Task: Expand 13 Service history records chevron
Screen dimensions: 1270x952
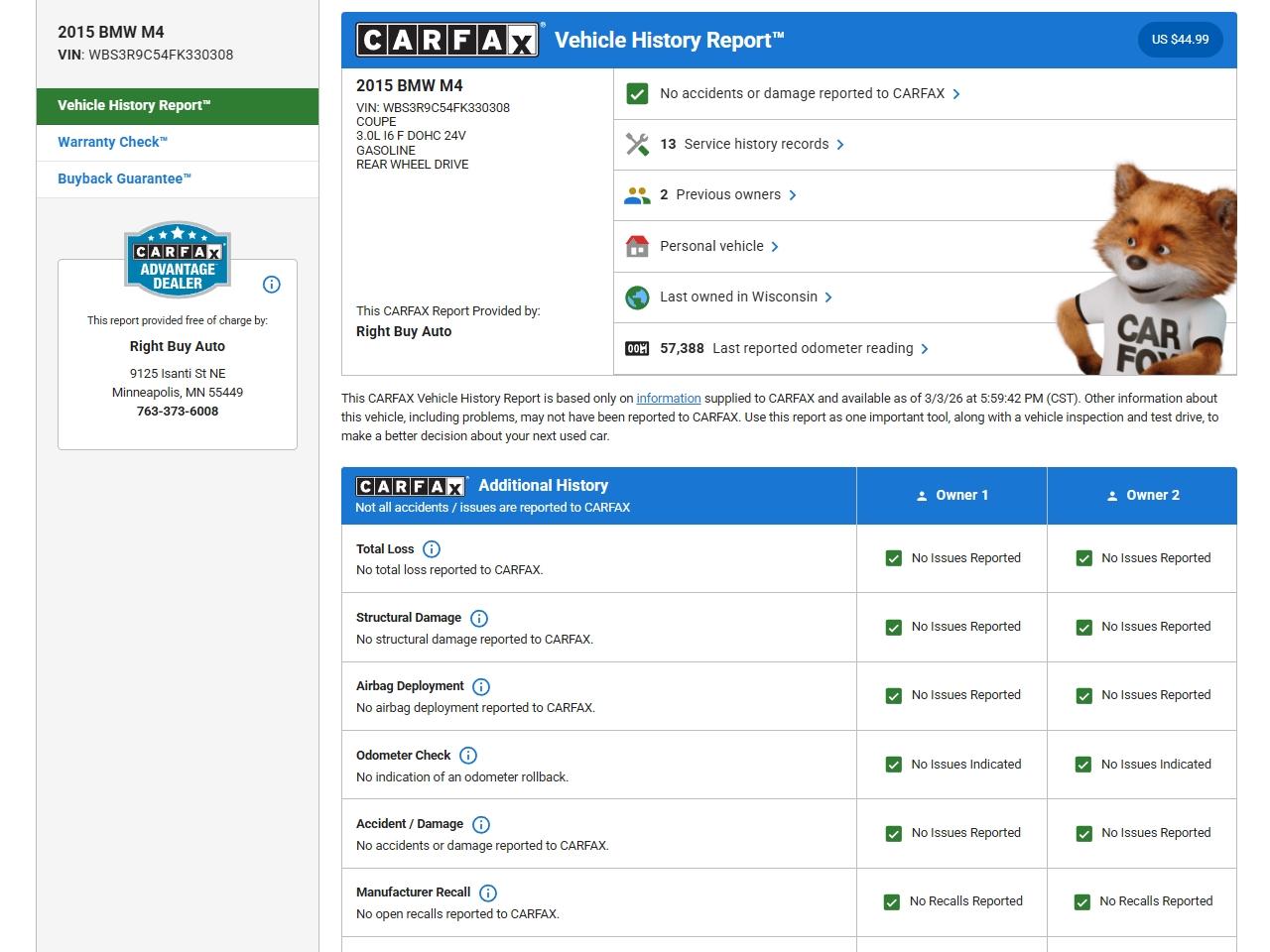Action: point(840,145)
